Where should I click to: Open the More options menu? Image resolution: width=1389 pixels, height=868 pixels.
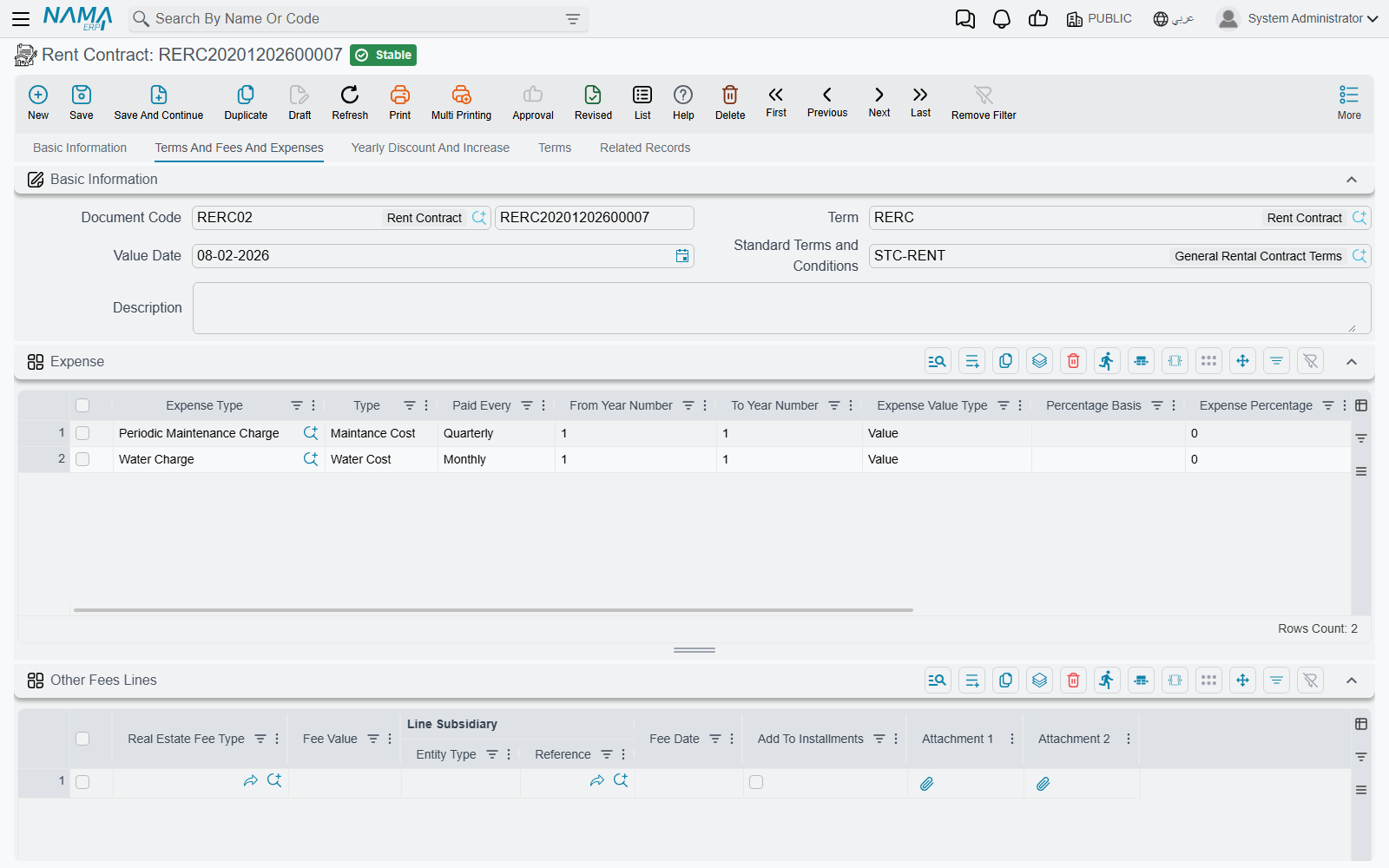click(1349, 102)
